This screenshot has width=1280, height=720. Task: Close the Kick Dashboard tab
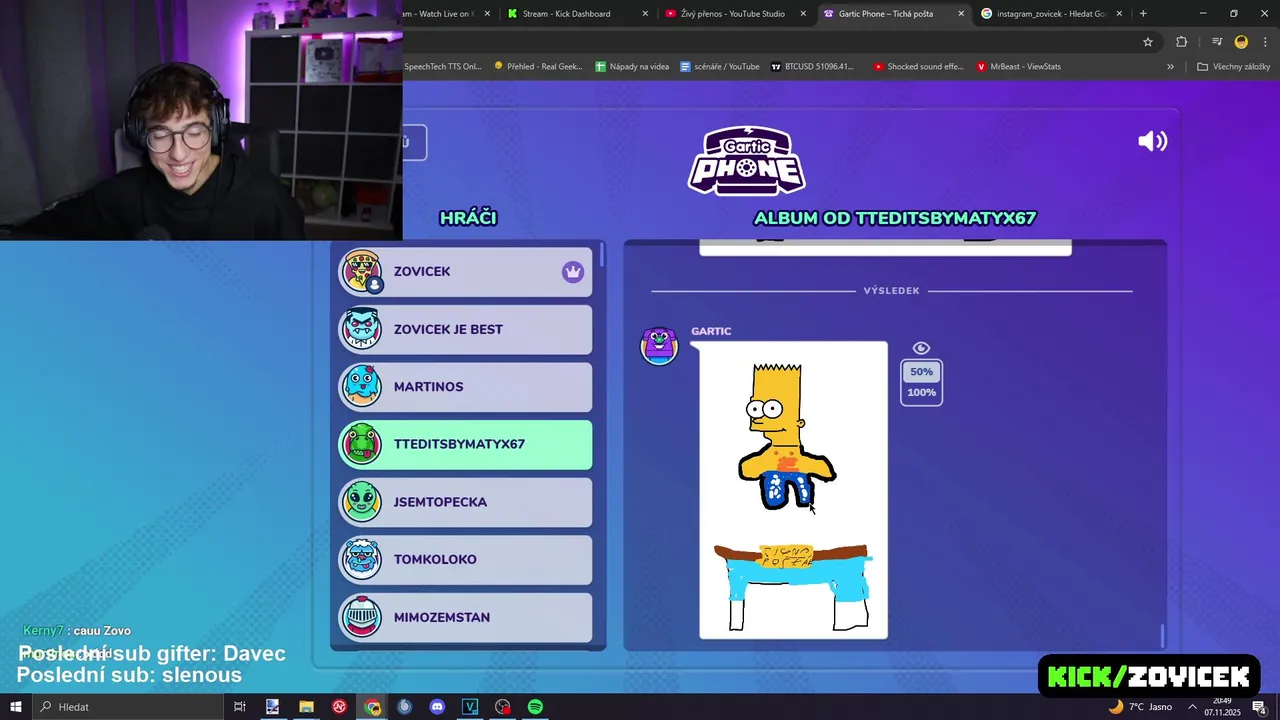pyautogui.click(x=645, y=14)
